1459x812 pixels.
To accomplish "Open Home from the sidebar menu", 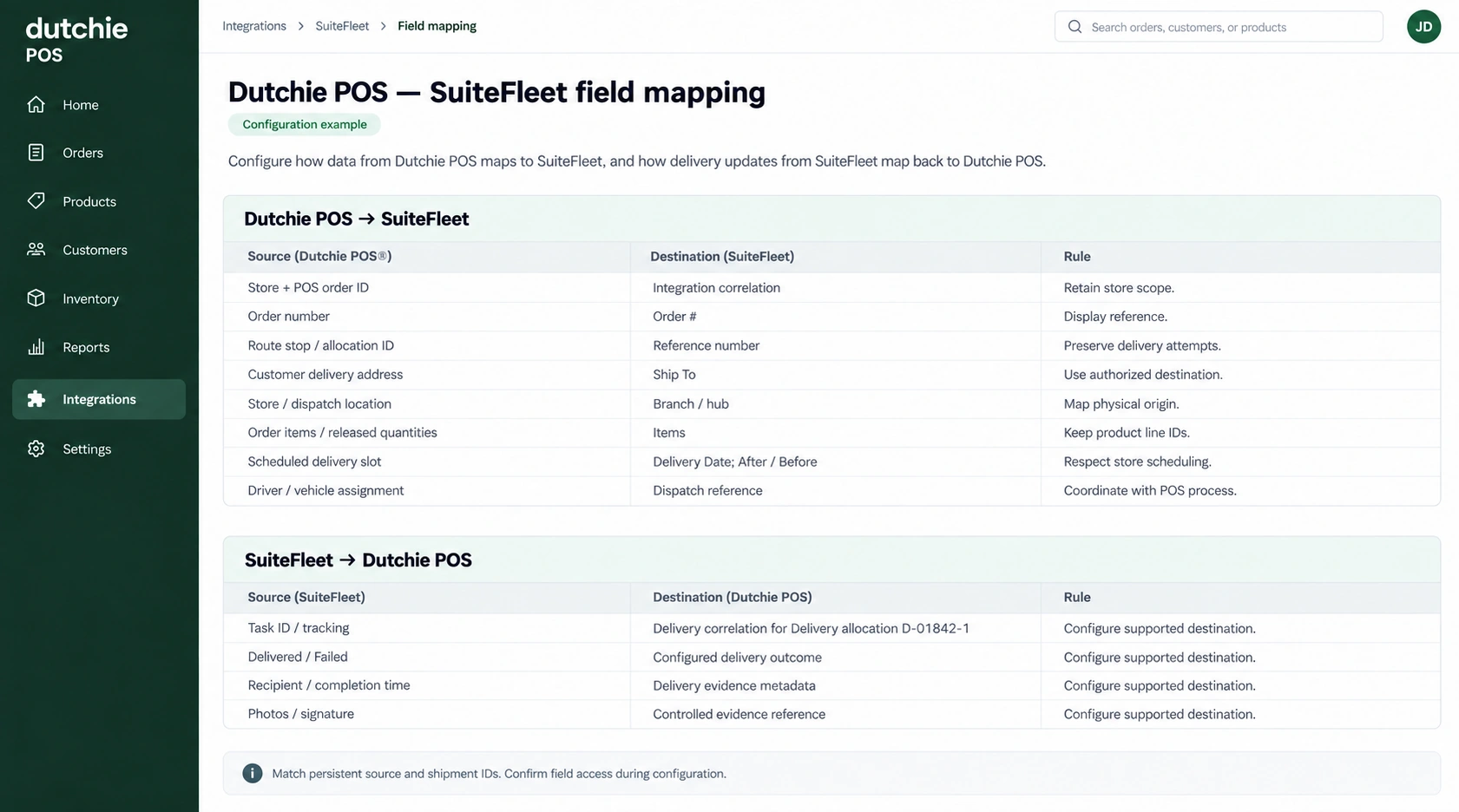I will pyautogui.click(x=99, y=105).
